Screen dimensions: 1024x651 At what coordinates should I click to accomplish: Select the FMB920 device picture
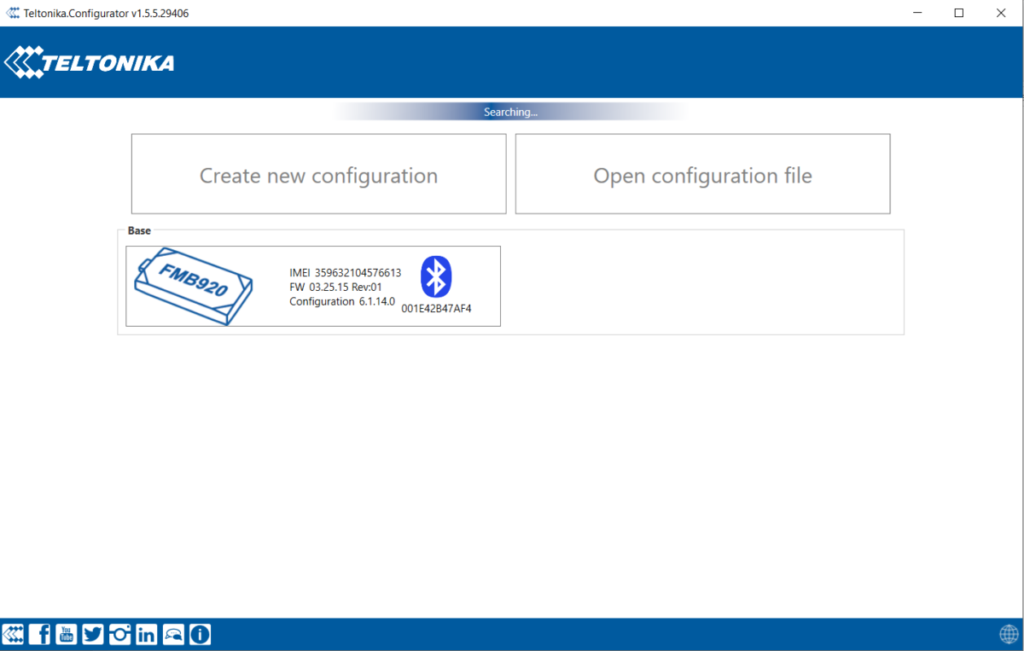(x=193, y=286)
